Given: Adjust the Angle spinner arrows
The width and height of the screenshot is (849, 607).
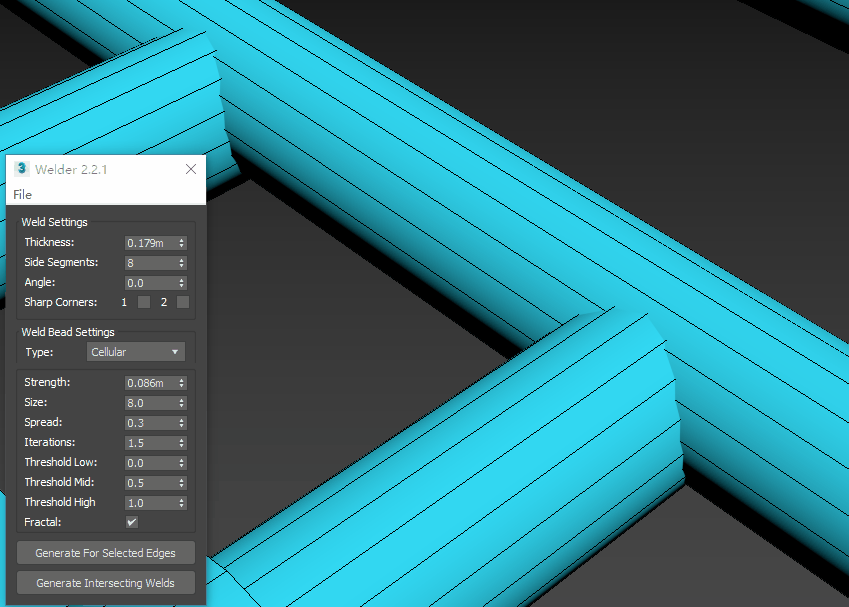Looking at the screenshot, I should [x=181, y=283].
